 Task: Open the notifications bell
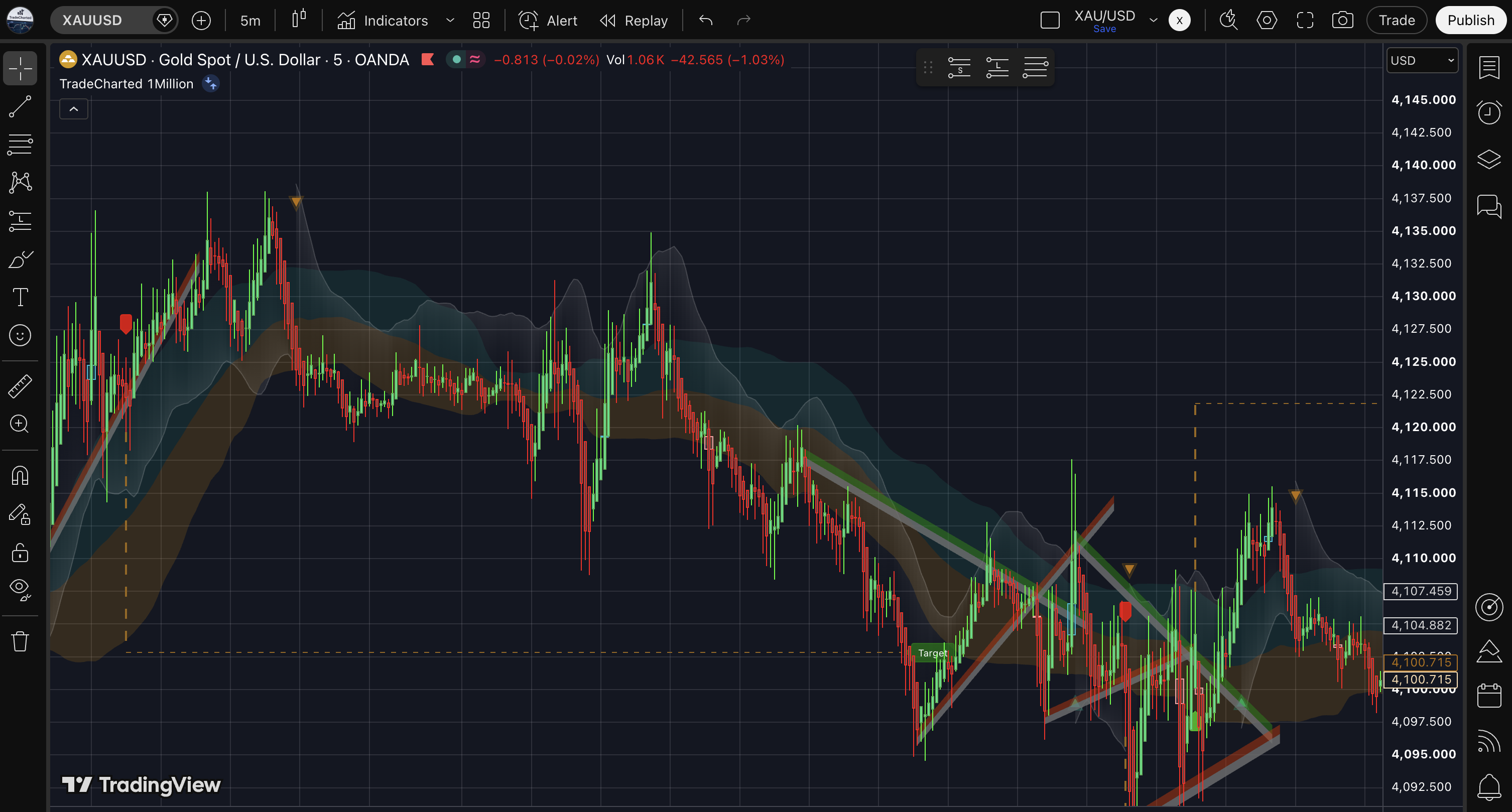1489,786
